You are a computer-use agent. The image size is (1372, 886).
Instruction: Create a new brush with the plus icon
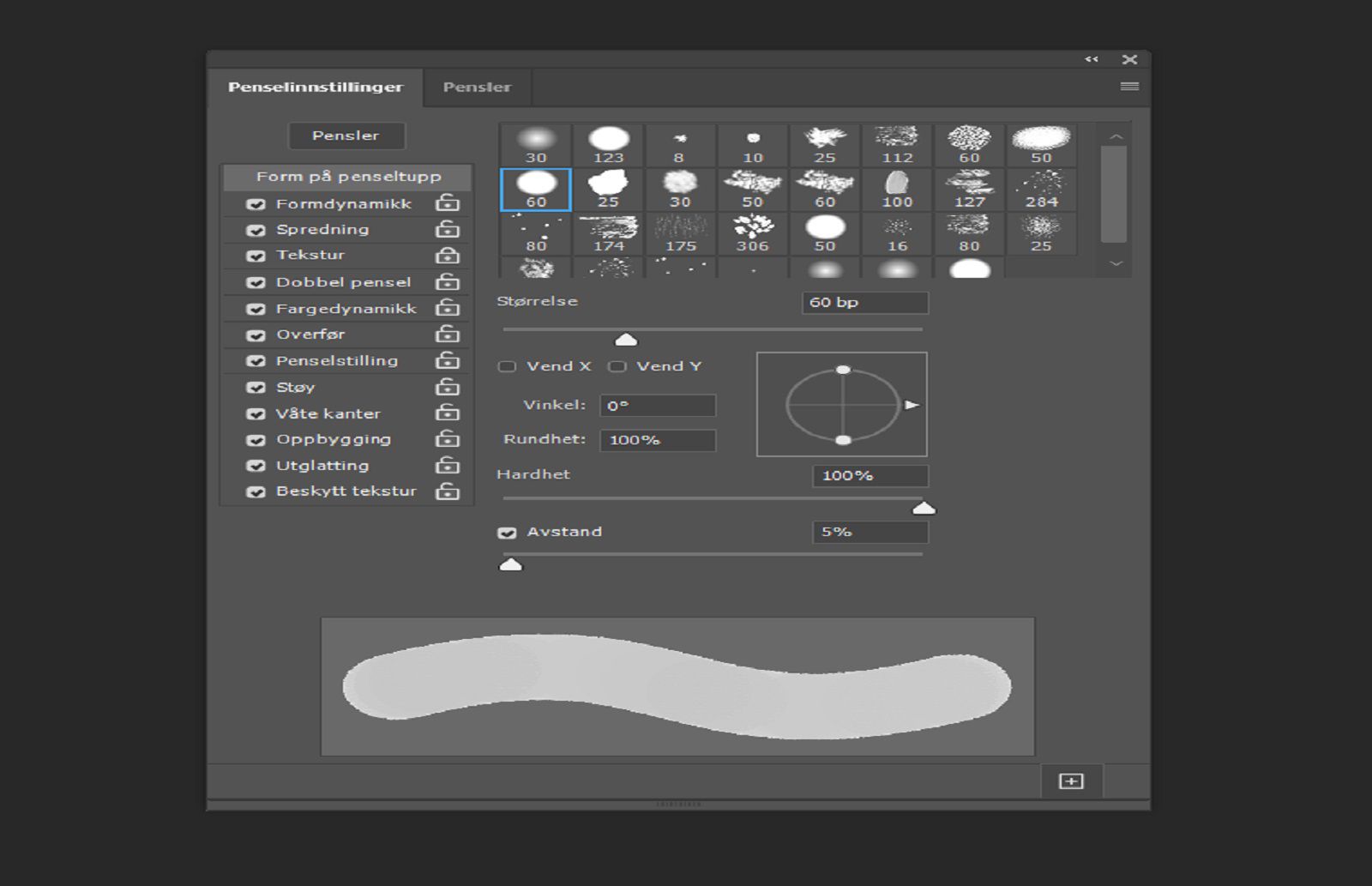[1071, 781]
